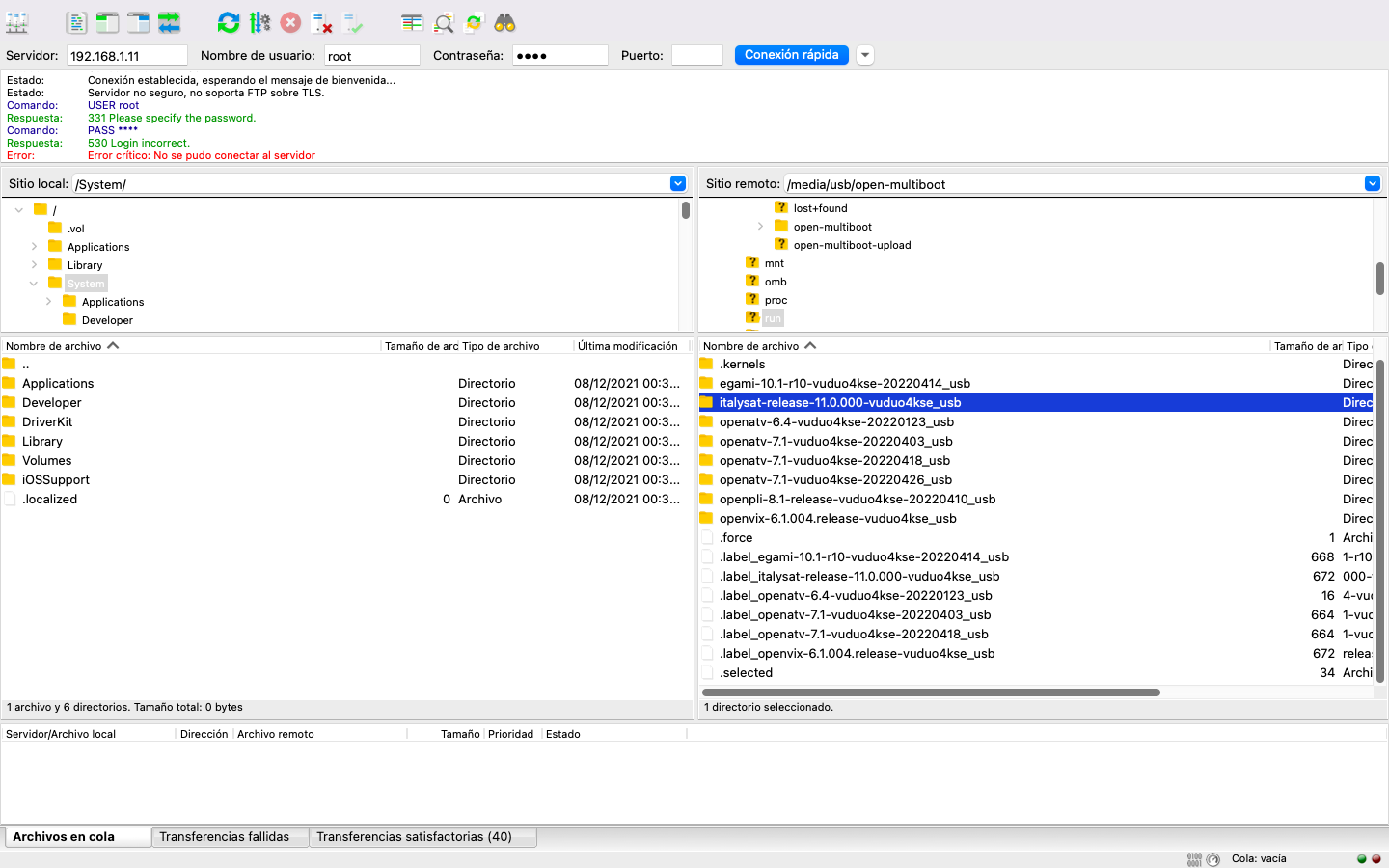Sort local files by Última modificación column
Viewport: 1389px width, 868px height.
coord(627,346)
